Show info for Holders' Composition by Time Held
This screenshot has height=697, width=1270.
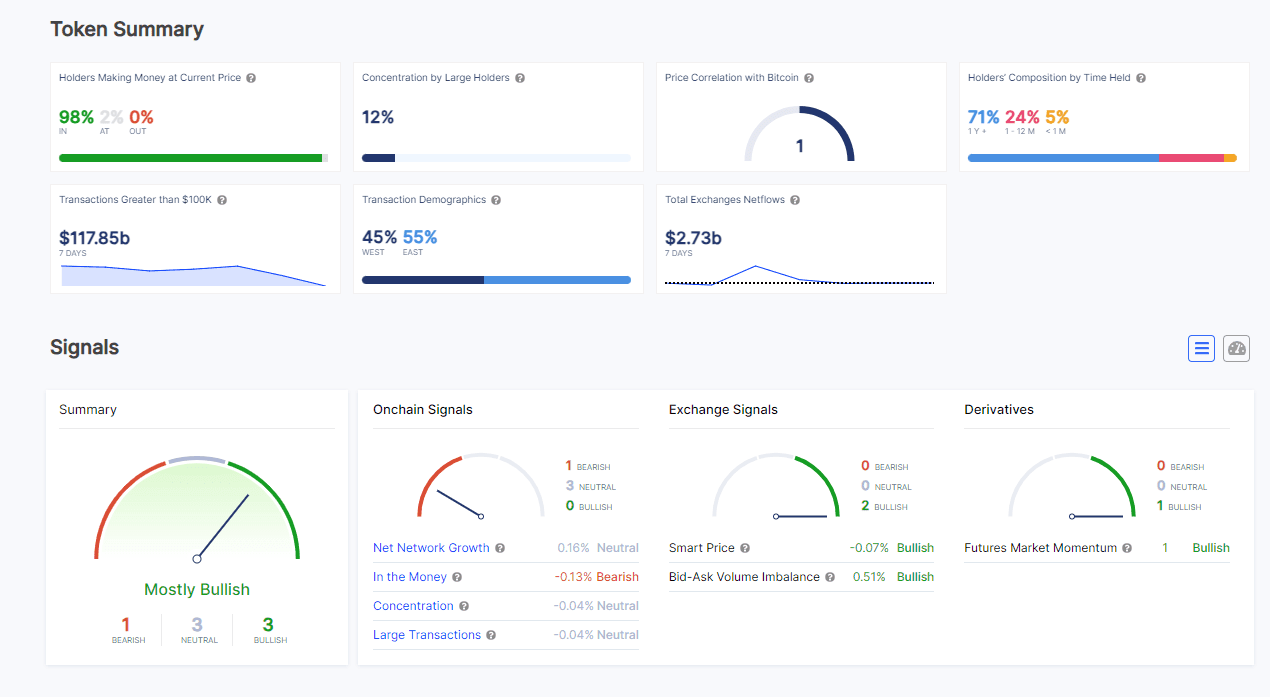click(1141, 78)
